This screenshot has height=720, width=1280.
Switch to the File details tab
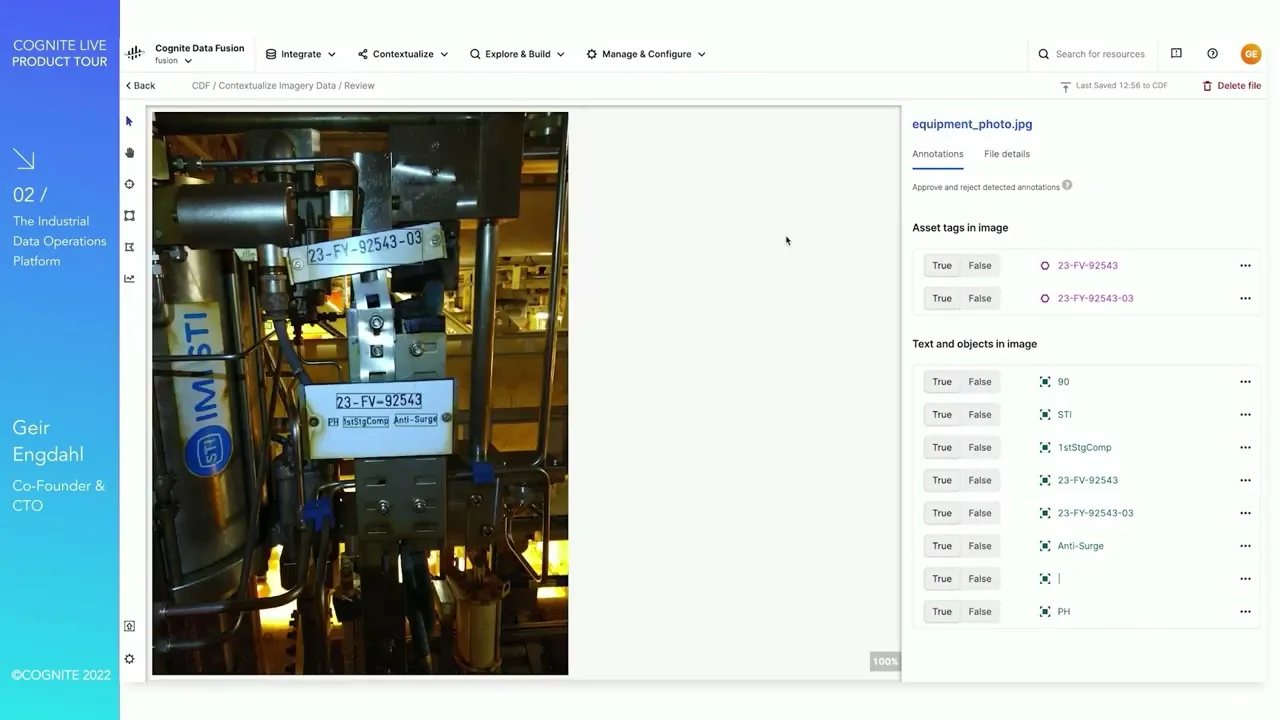pos(1007,154)
